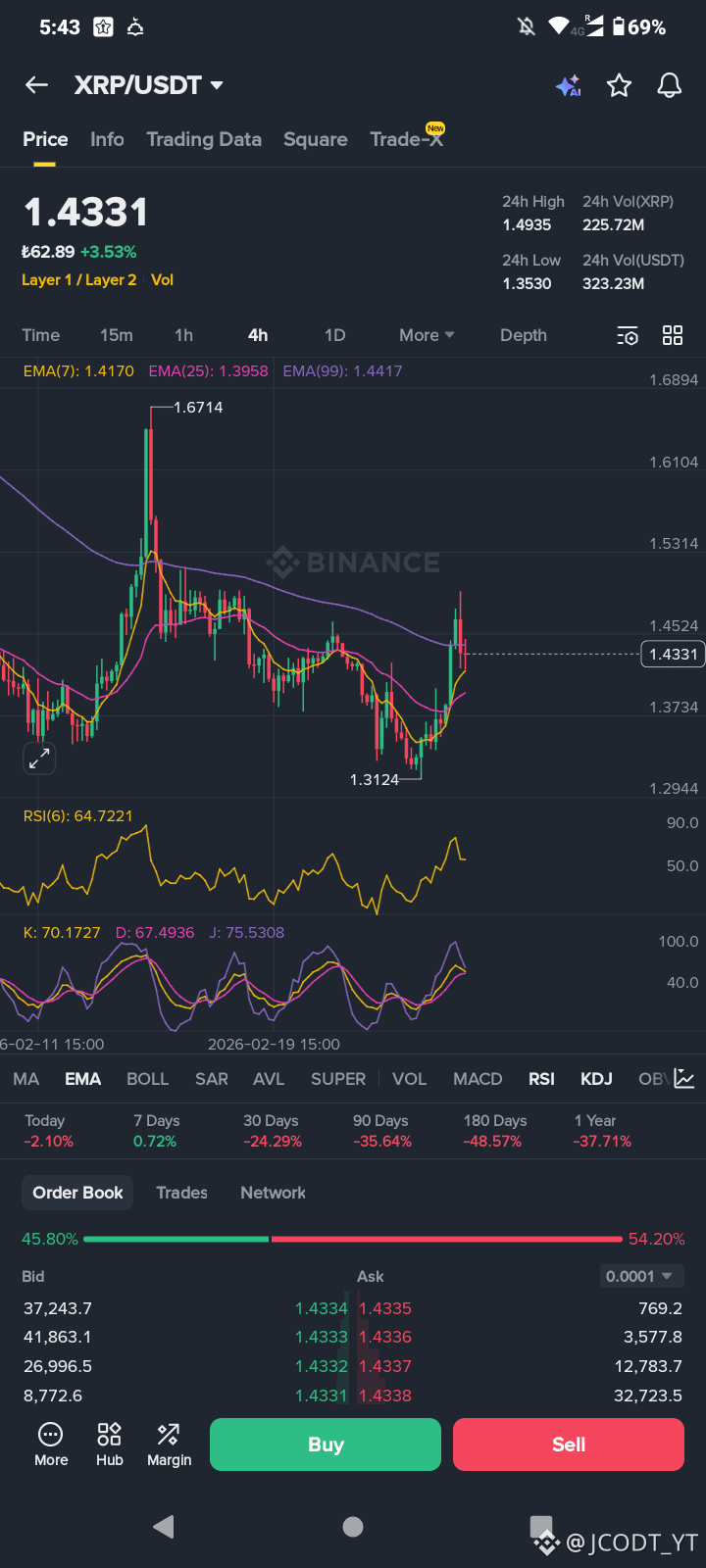This screenshot has height=1568, width=706.
Task: Open the Margin trading icon
Action: tap(170, 1445)
